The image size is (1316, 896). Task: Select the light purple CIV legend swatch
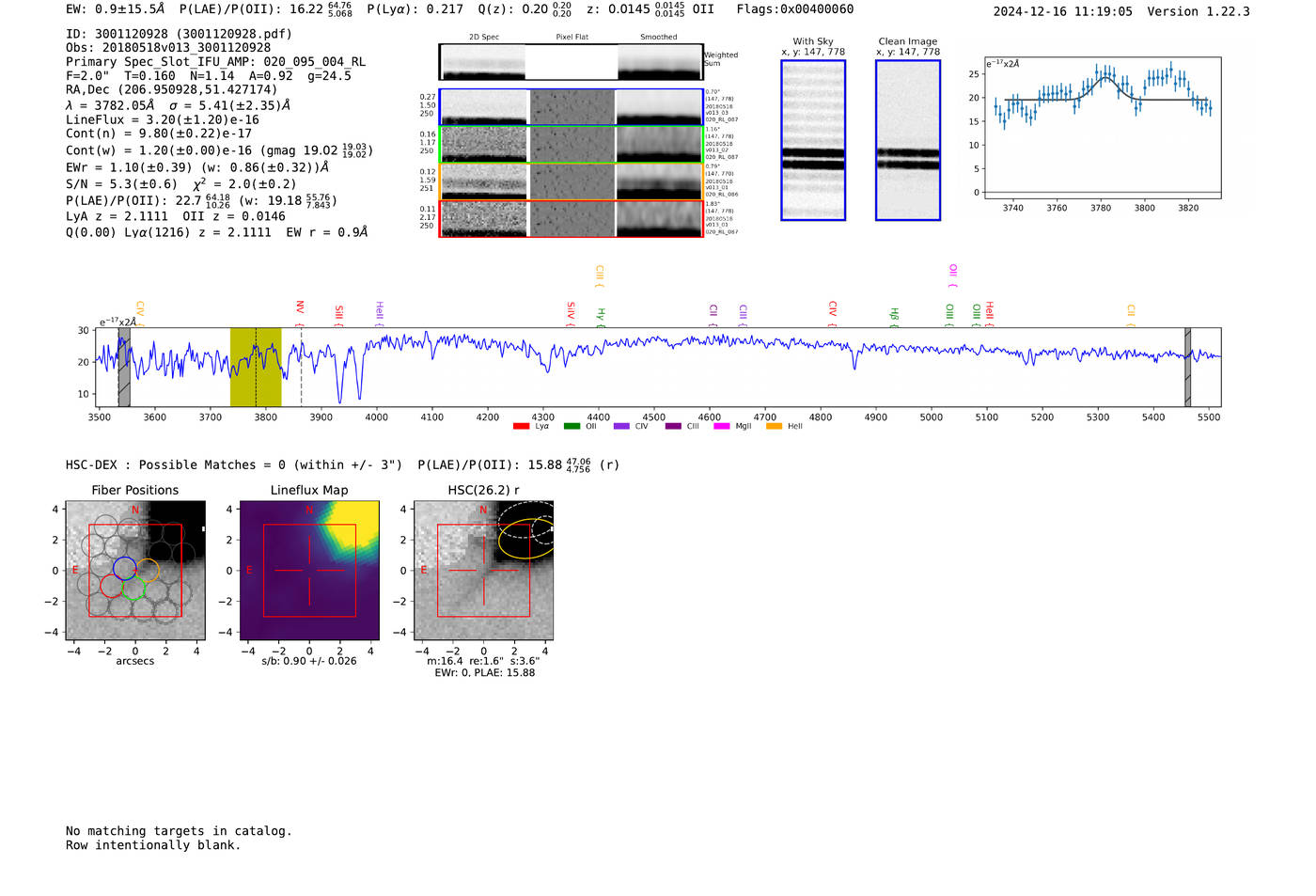coord(621,427)
